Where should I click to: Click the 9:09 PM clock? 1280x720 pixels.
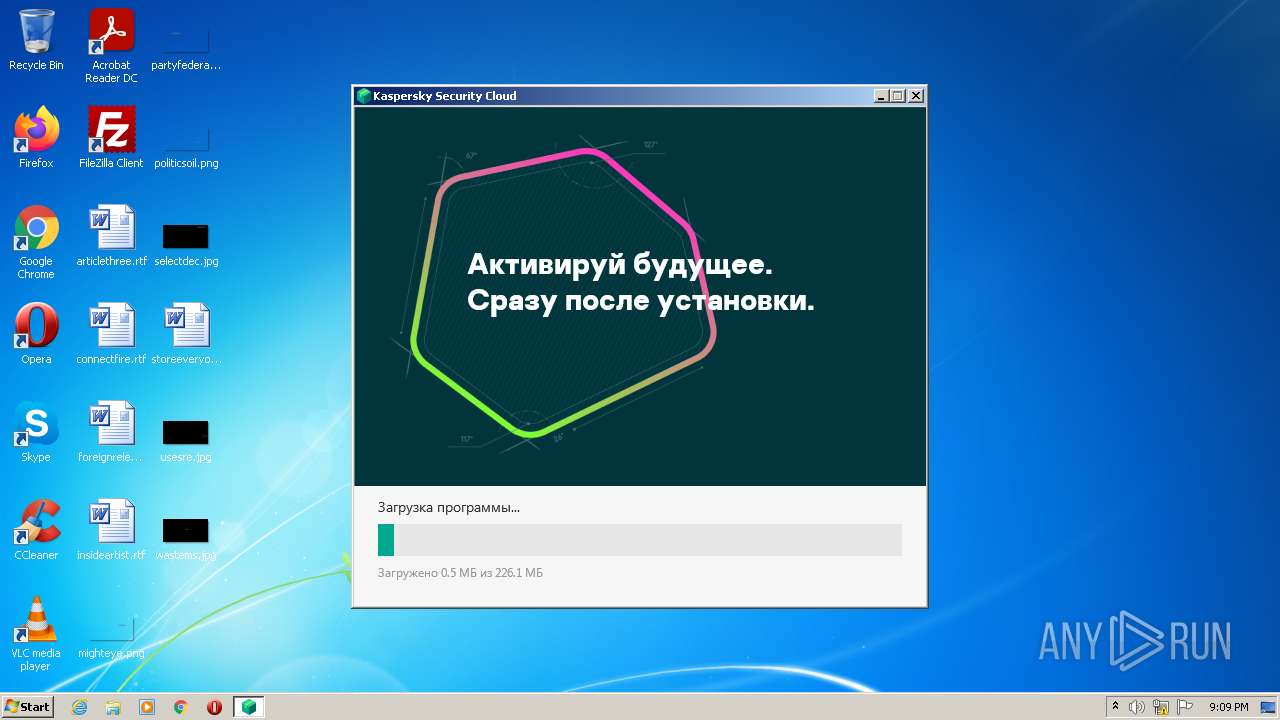pos(1229,707)
